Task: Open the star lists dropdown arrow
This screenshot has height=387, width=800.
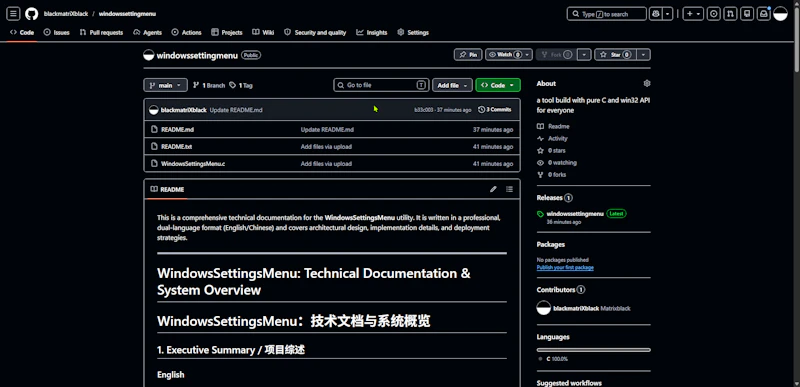Action: point(644,55)
